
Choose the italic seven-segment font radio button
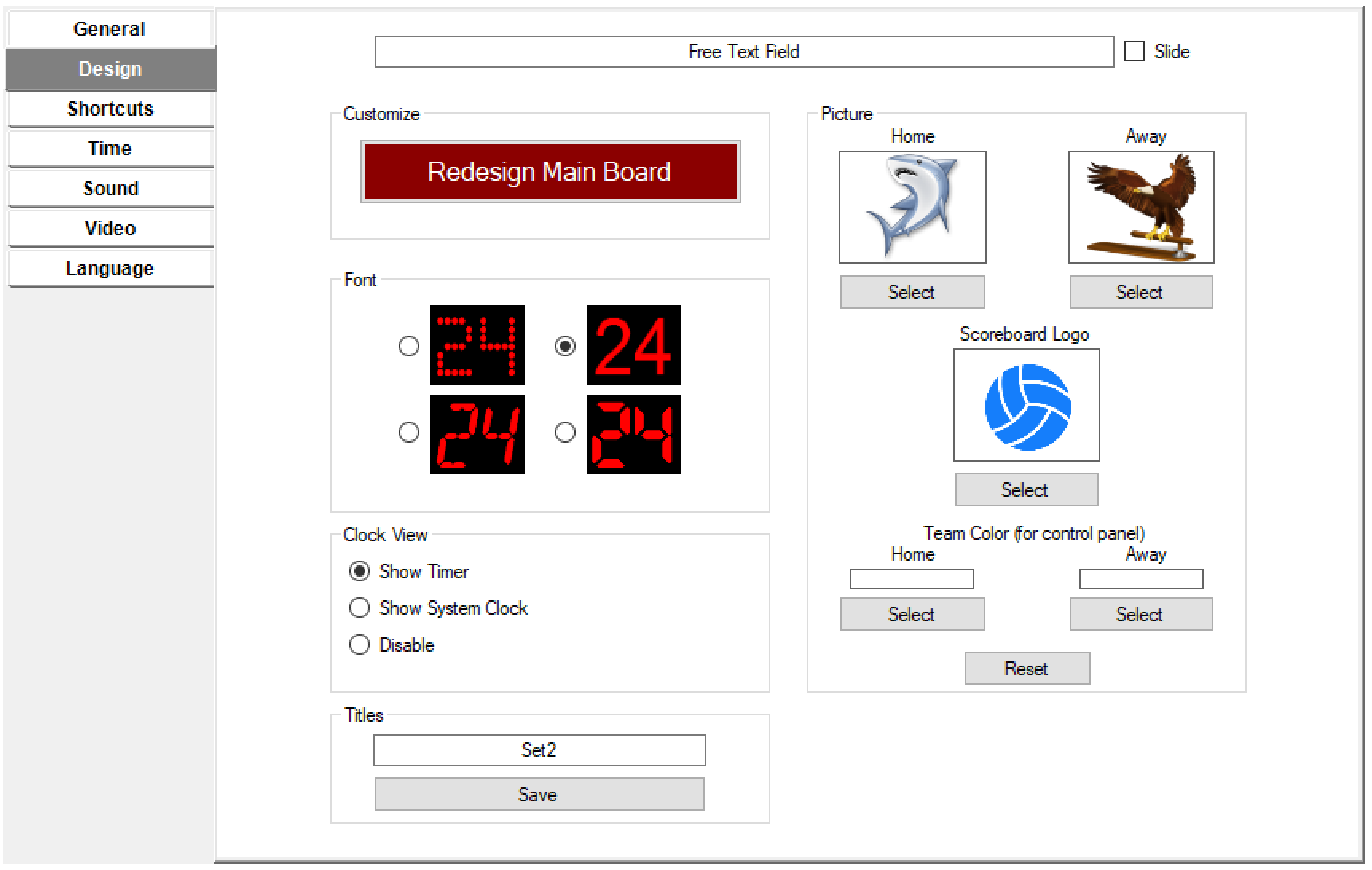tap(409, 432)
